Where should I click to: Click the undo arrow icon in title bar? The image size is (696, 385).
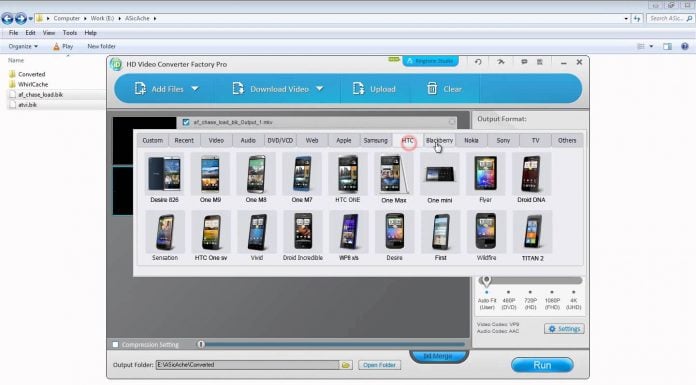478,62
